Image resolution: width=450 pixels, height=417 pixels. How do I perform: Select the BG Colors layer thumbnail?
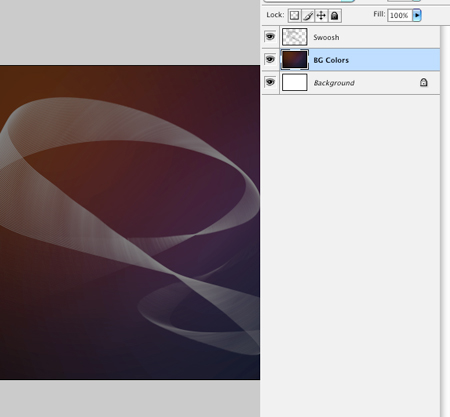coord(295,59)
